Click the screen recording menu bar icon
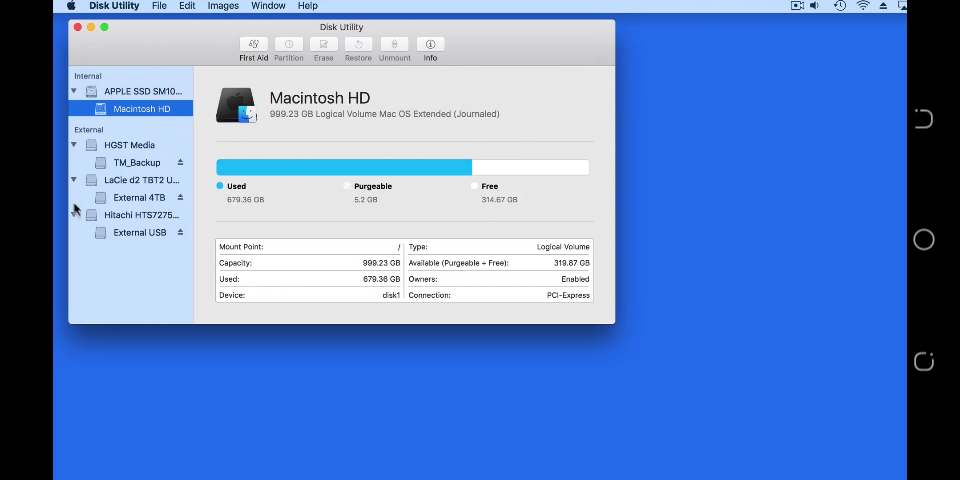Image resolution: width=960 pixels, height=480 pixels. tap(797, 6)
